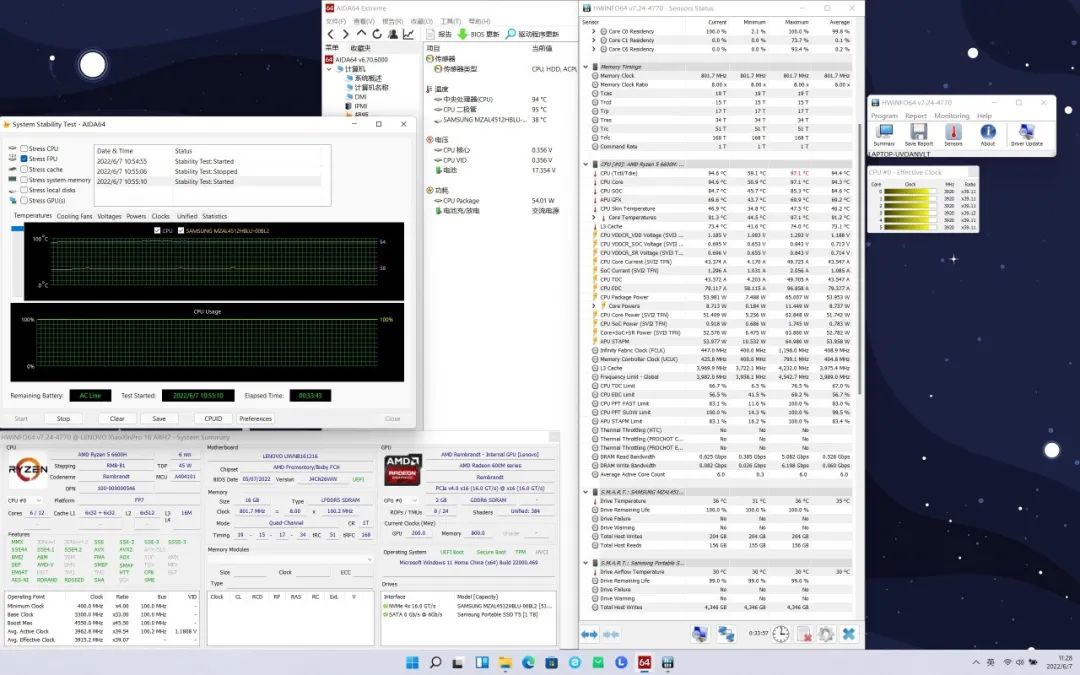
Task: Enable the Stress local disks checkbox
Action: point(24,189)
